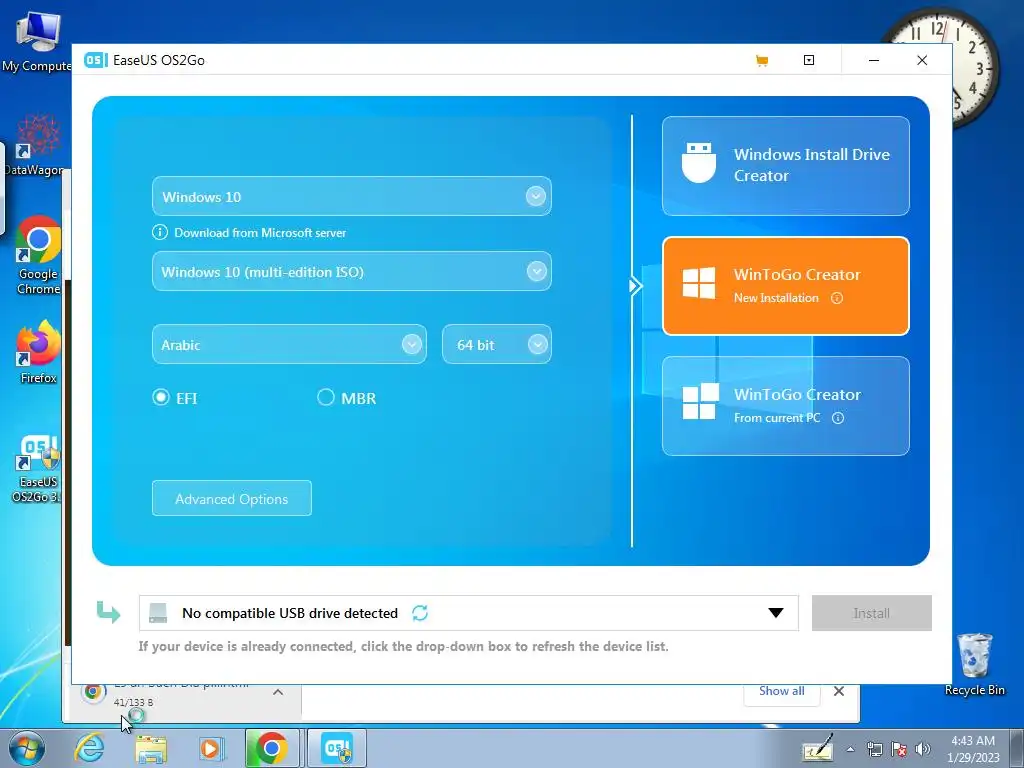Click the volume speaker tray icon
This screenshot has width=1024, height=768.
click(922, 749)
